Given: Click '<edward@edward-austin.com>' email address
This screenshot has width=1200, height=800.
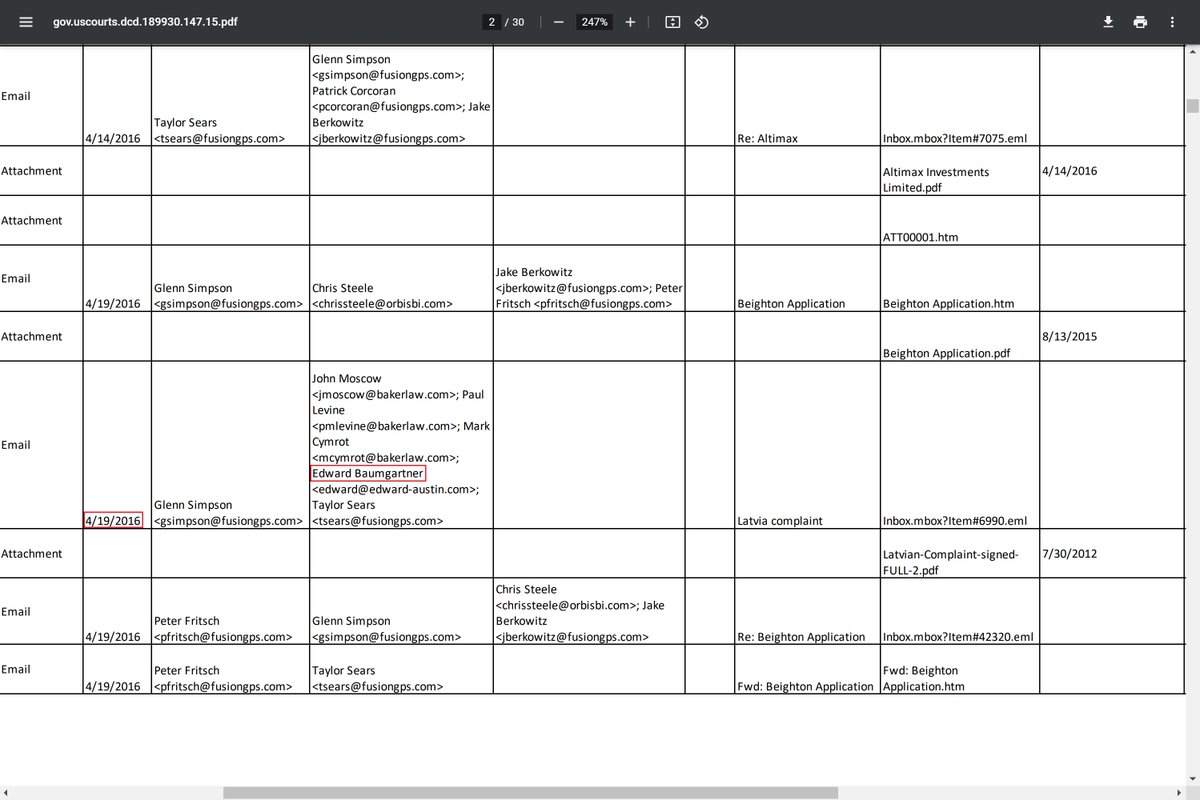Looking at the screenshot, I should pyautogui.click(x=395, y=489).
